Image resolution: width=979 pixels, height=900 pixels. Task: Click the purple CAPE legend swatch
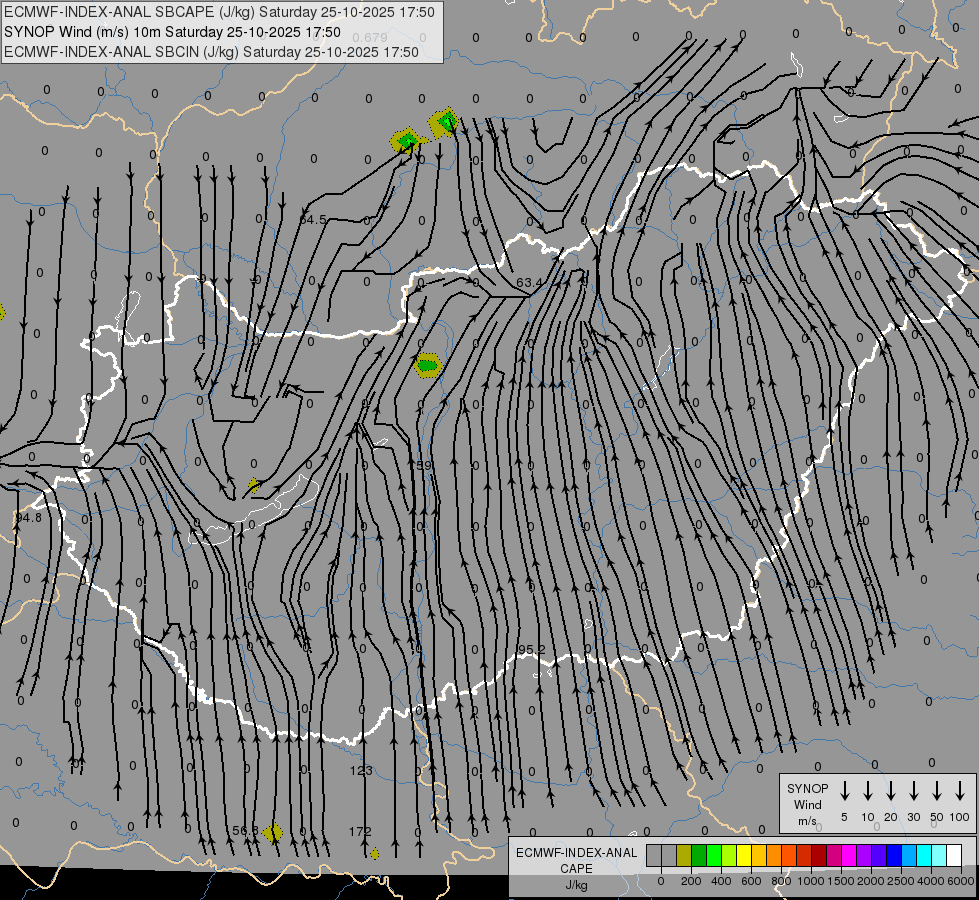pos(865,855)
